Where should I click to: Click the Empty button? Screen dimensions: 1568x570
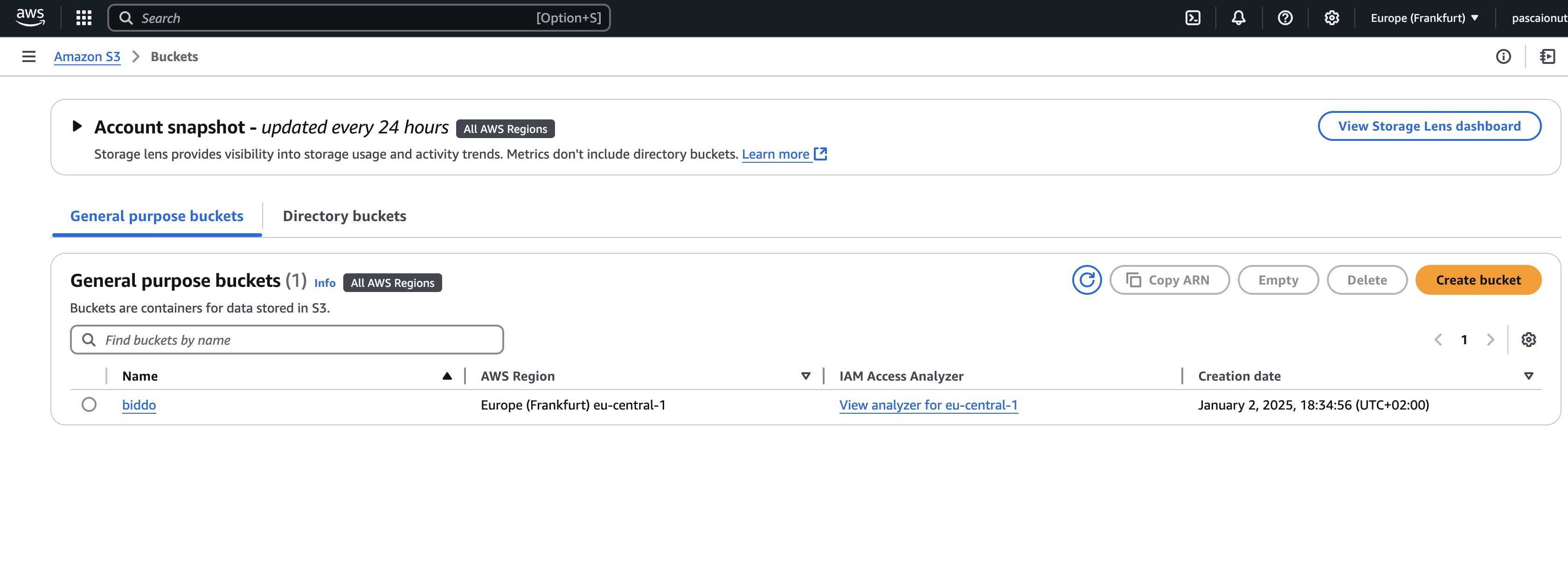1278,280
